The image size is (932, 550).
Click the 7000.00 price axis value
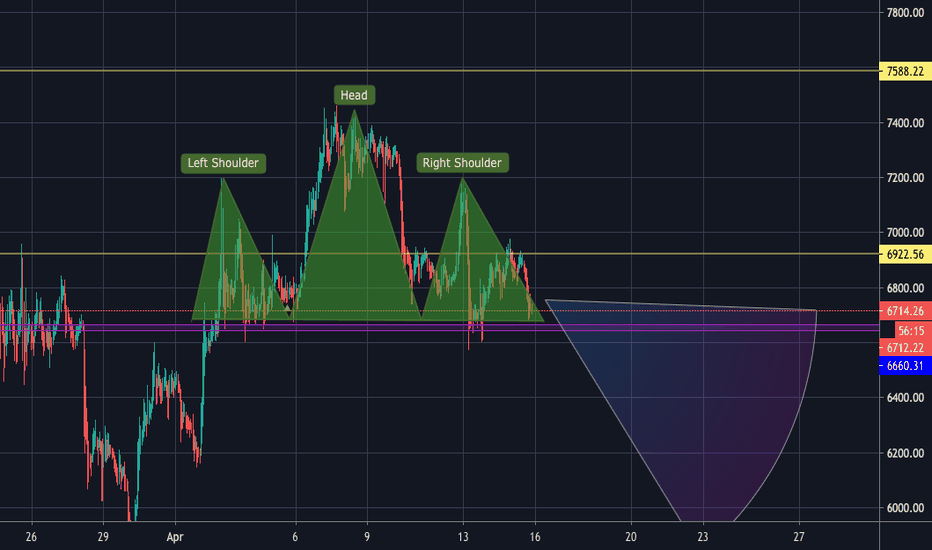905,232
